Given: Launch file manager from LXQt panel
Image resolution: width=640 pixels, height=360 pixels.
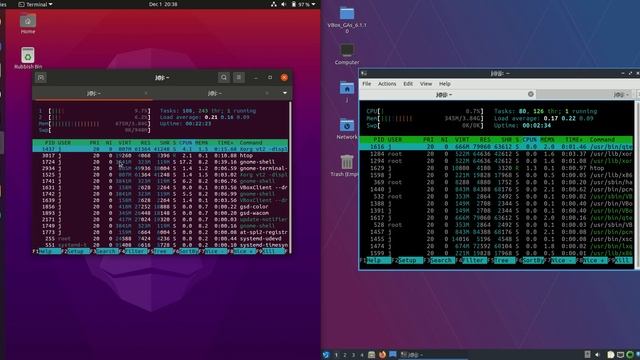Looking at the screenshot, I should pos(371,355).
